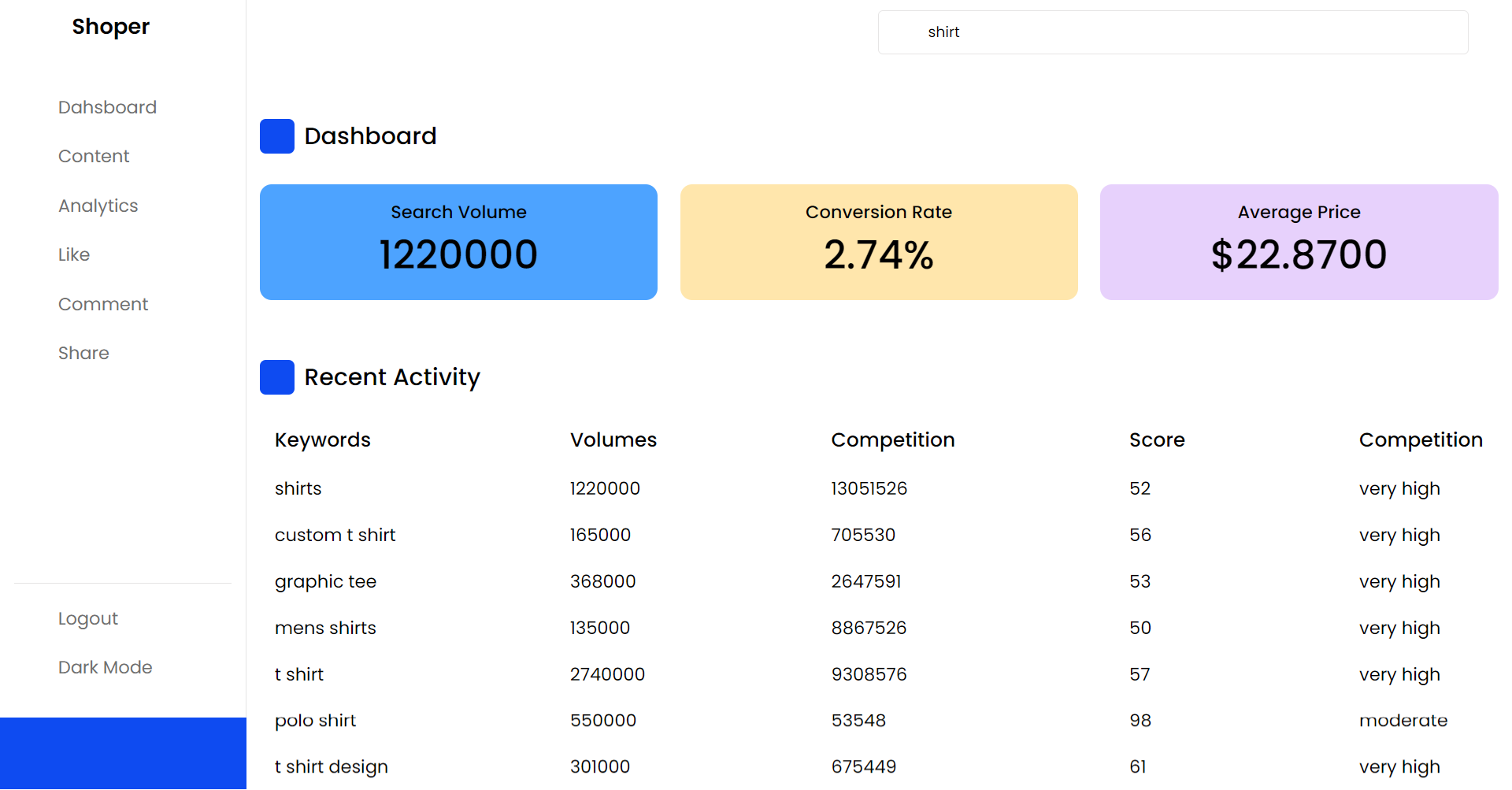Open the Average Price card
This screenshot has height=790, width=1512.
(1299, 242)
